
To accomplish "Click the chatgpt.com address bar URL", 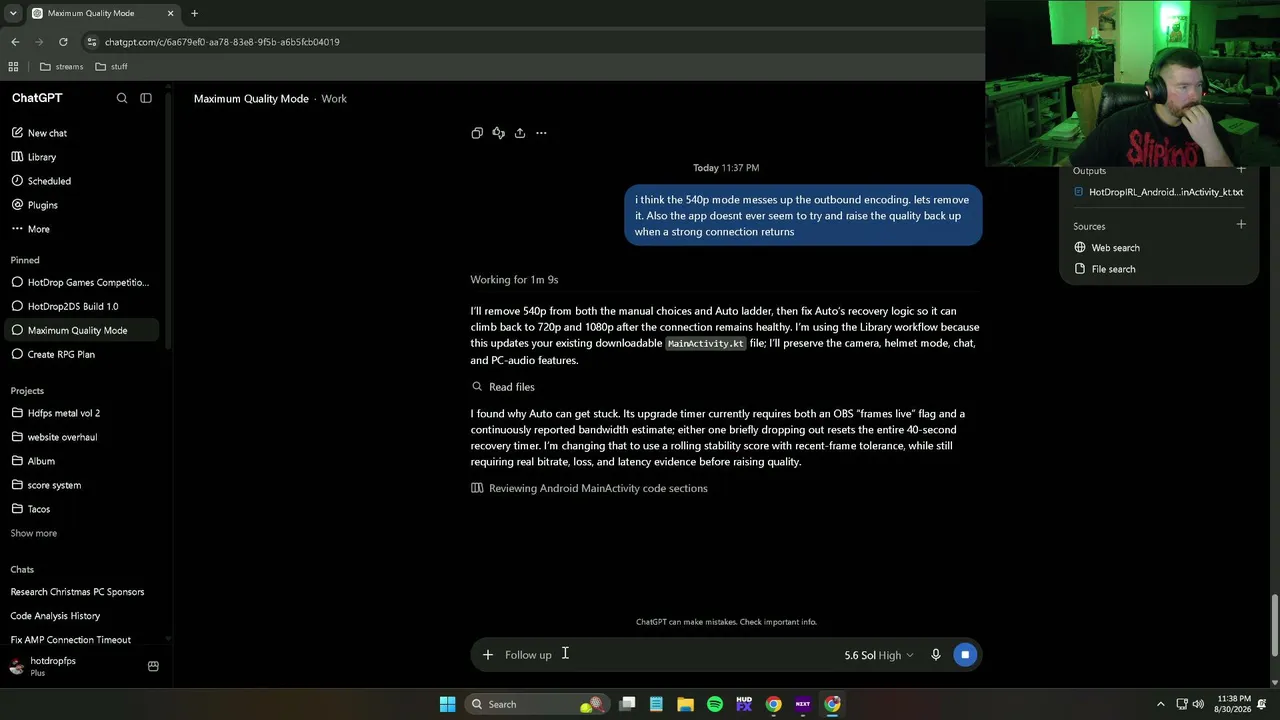I will click(x=222, y=42).
